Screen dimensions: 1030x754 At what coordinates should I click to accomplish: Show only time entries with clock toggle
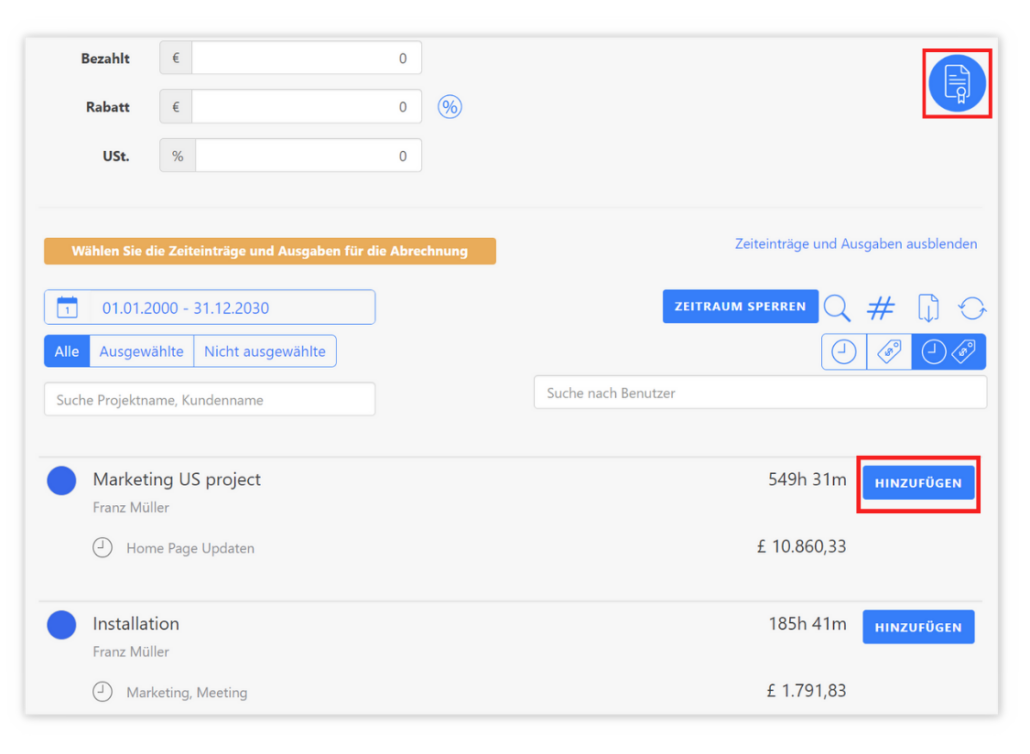pos(843,352)
